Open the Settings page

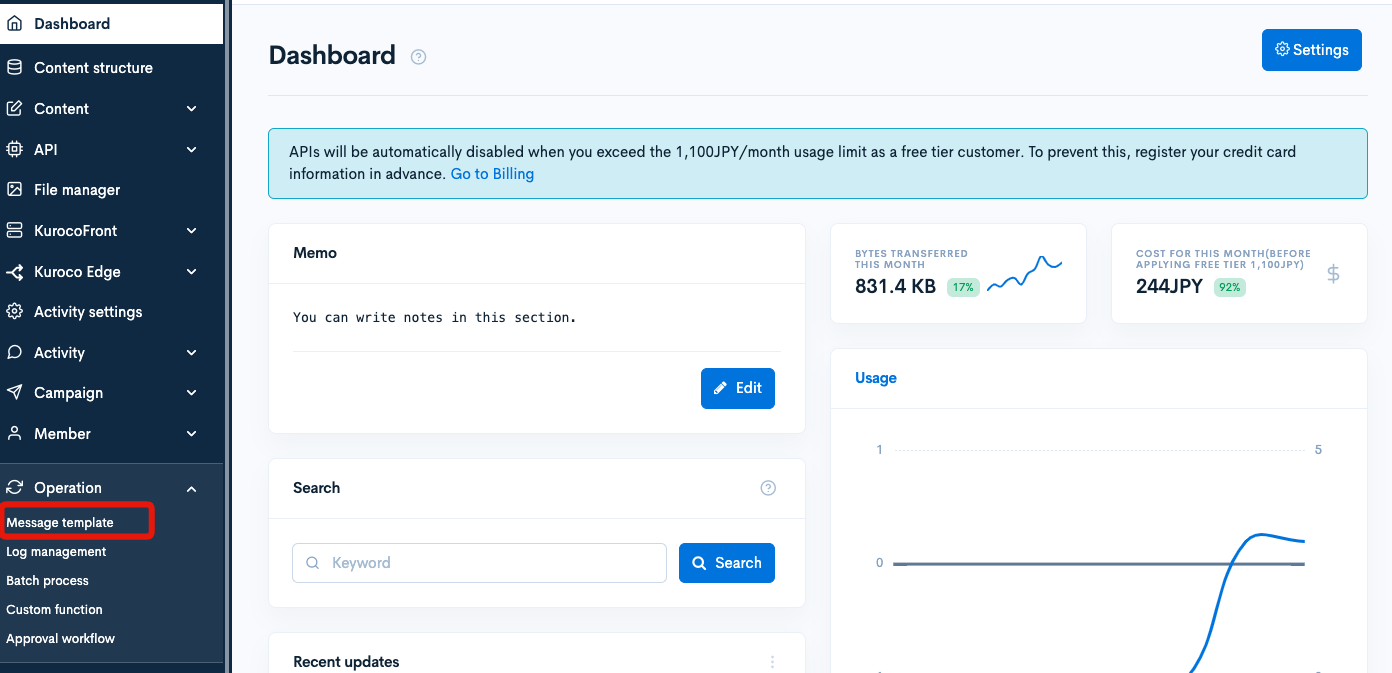(x=1311, y=50)
